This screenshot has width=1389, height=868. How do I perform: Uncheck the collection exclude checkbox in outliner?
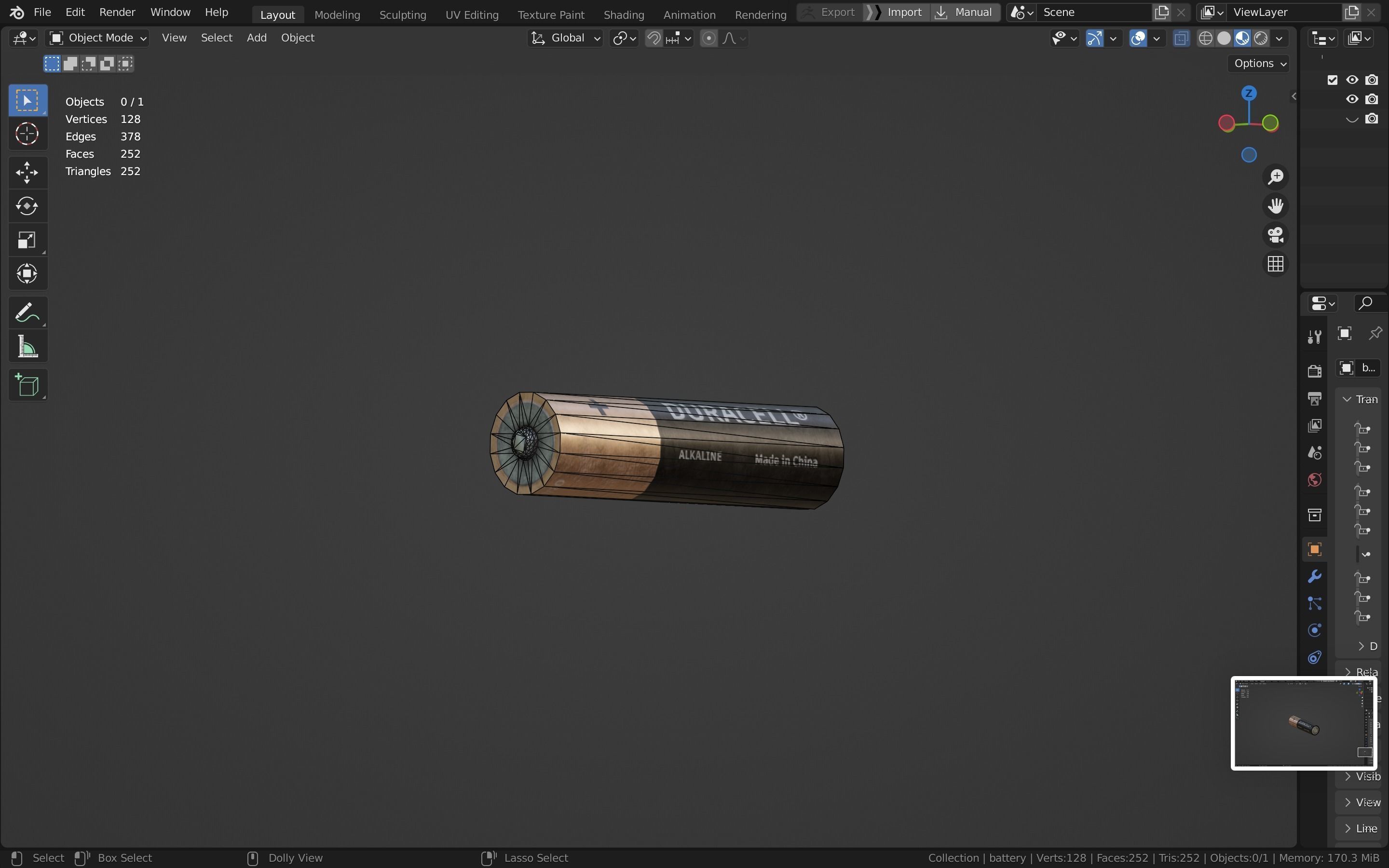click(x=1333, y=80)
